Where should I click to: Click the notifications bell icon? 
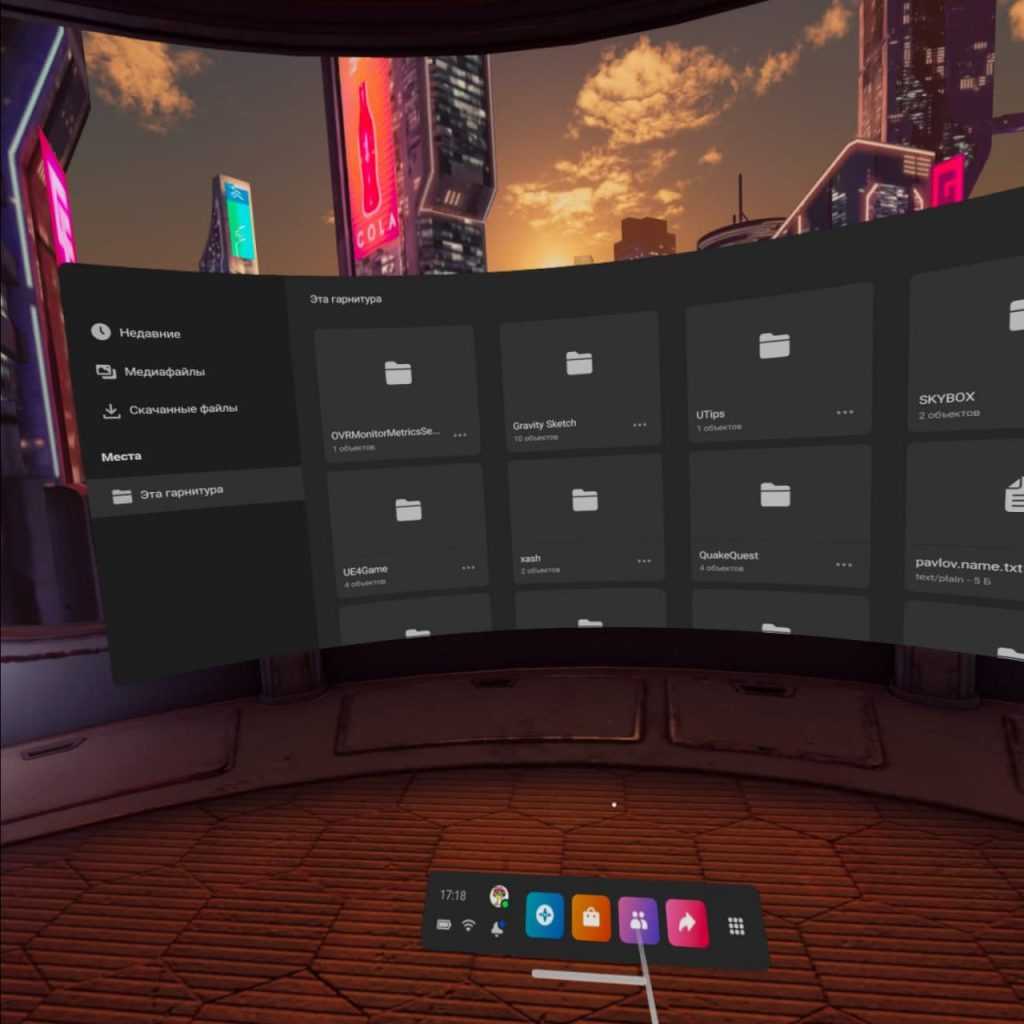pyautogui.click(x=497, y=929)
